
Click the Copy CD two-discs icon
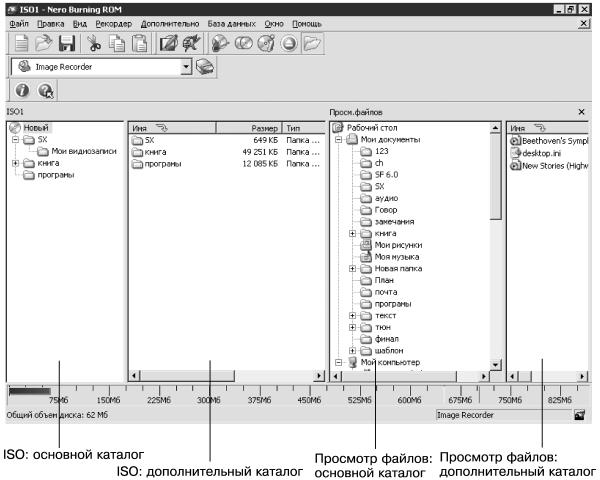coord(243,43)
